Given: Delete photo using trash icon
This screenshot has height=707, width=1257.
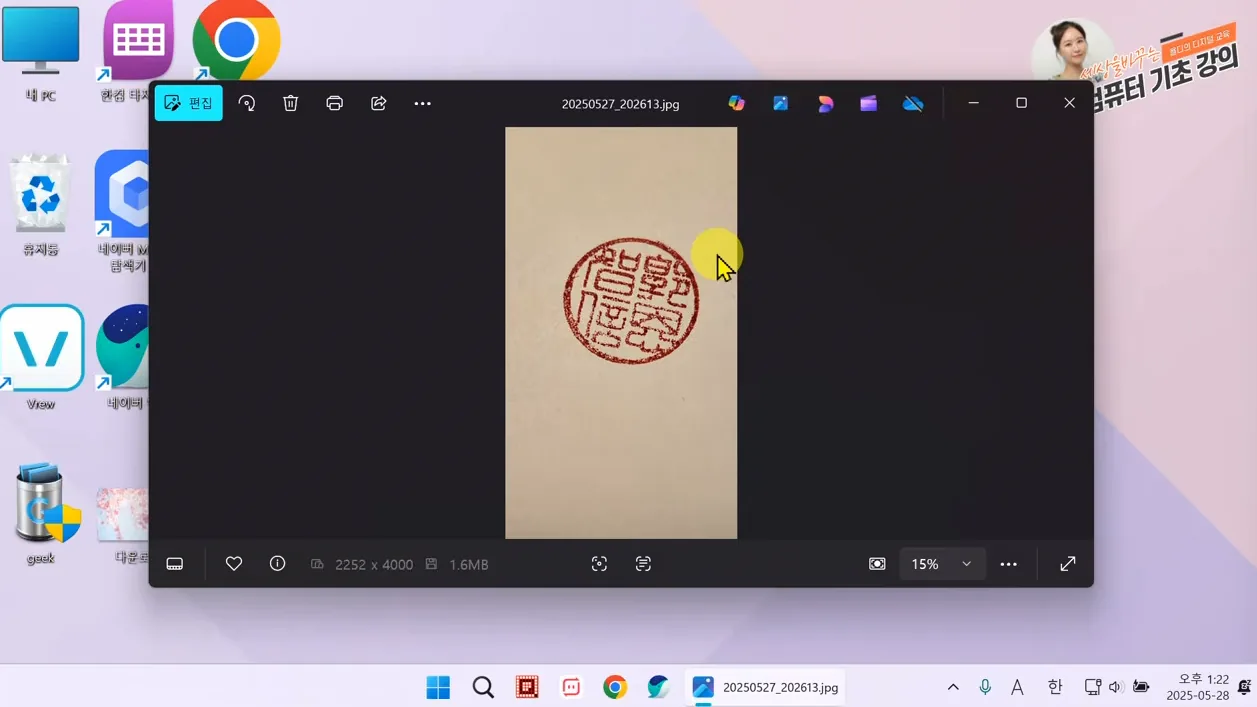Looking at the screenshot, I should click(291, 103).
